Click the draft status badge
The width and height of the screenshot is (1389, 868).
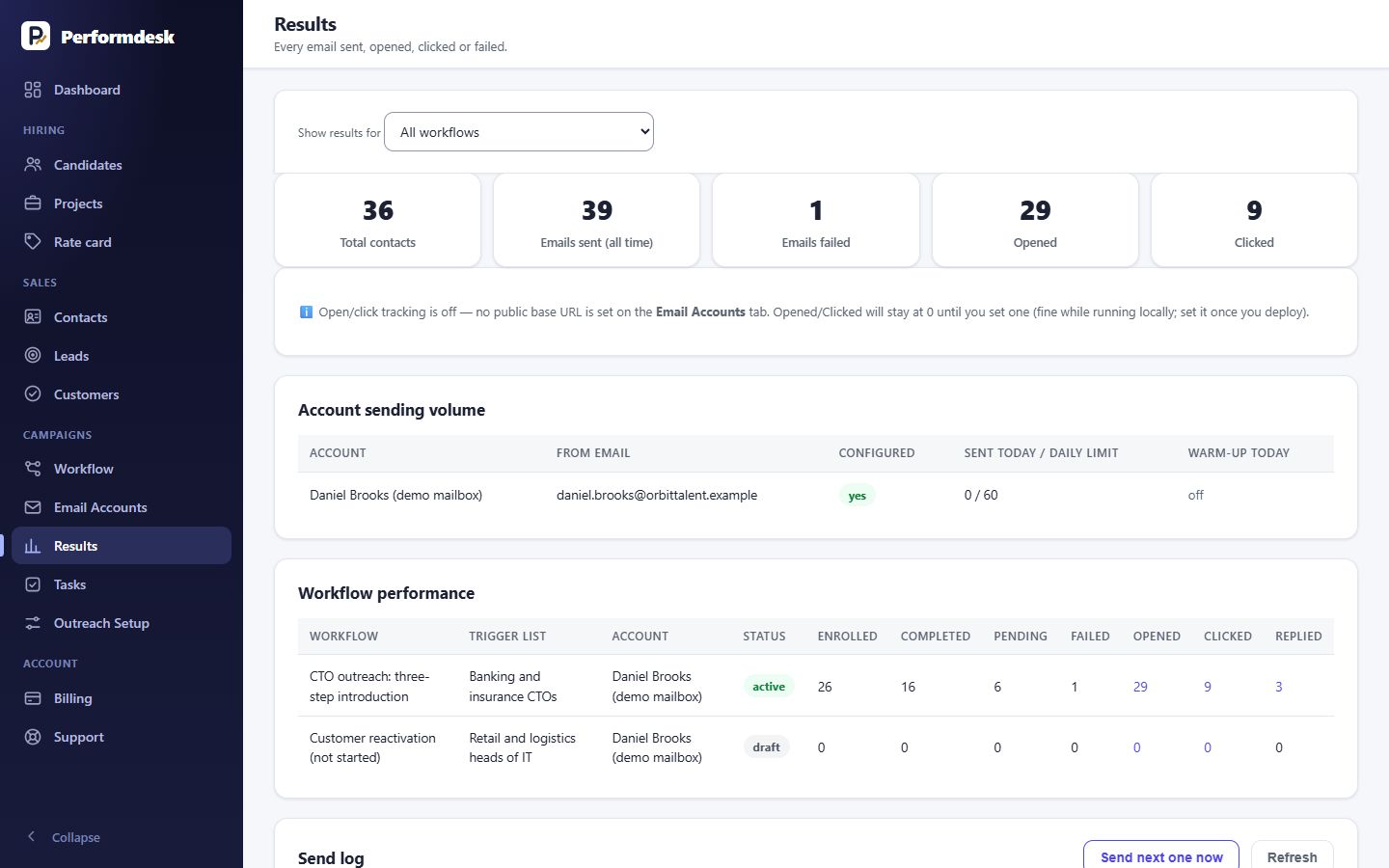(x=767, y=747)
